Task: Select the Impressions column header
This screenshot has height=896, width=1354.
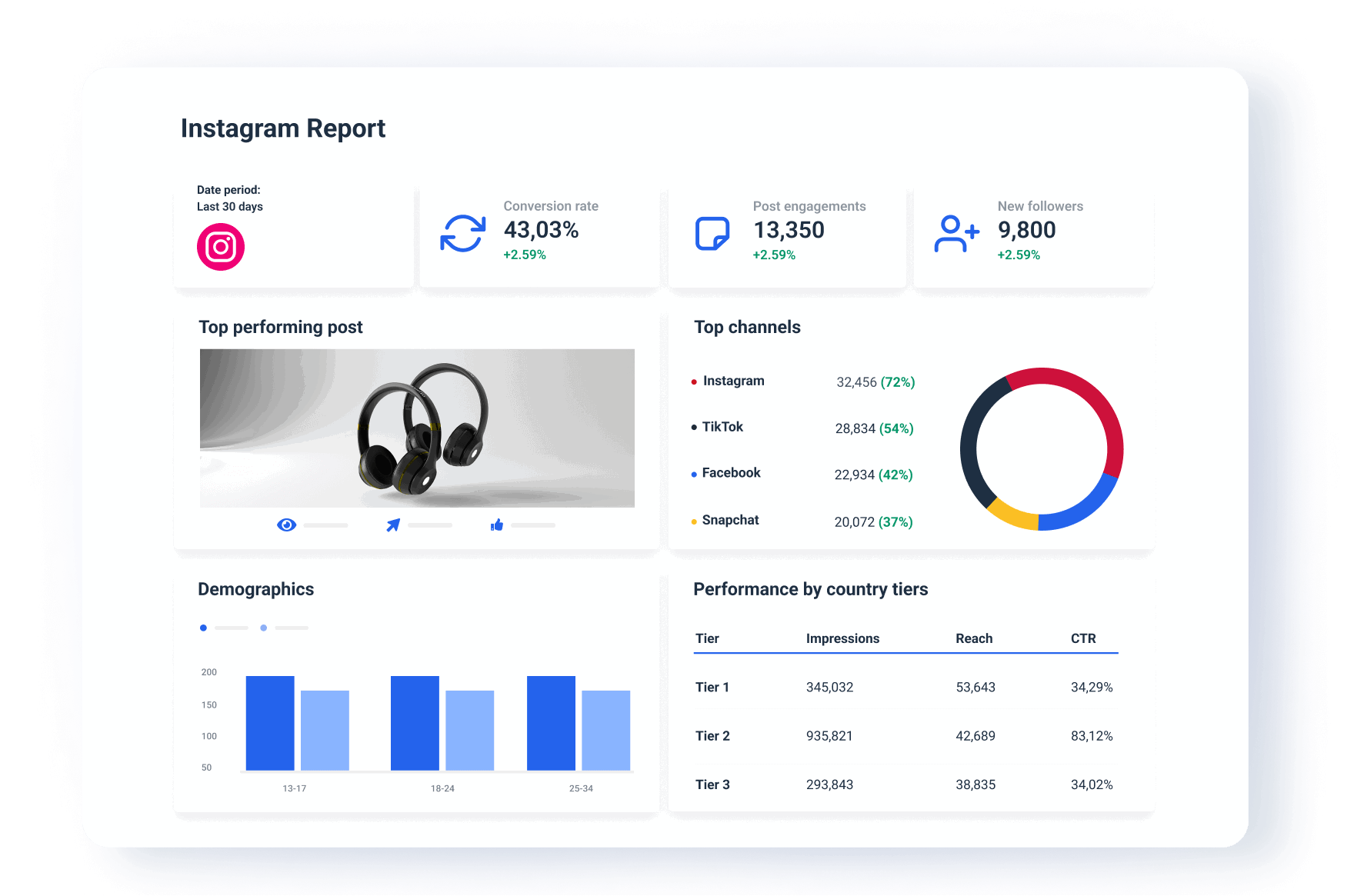Action: click(843, 638)
